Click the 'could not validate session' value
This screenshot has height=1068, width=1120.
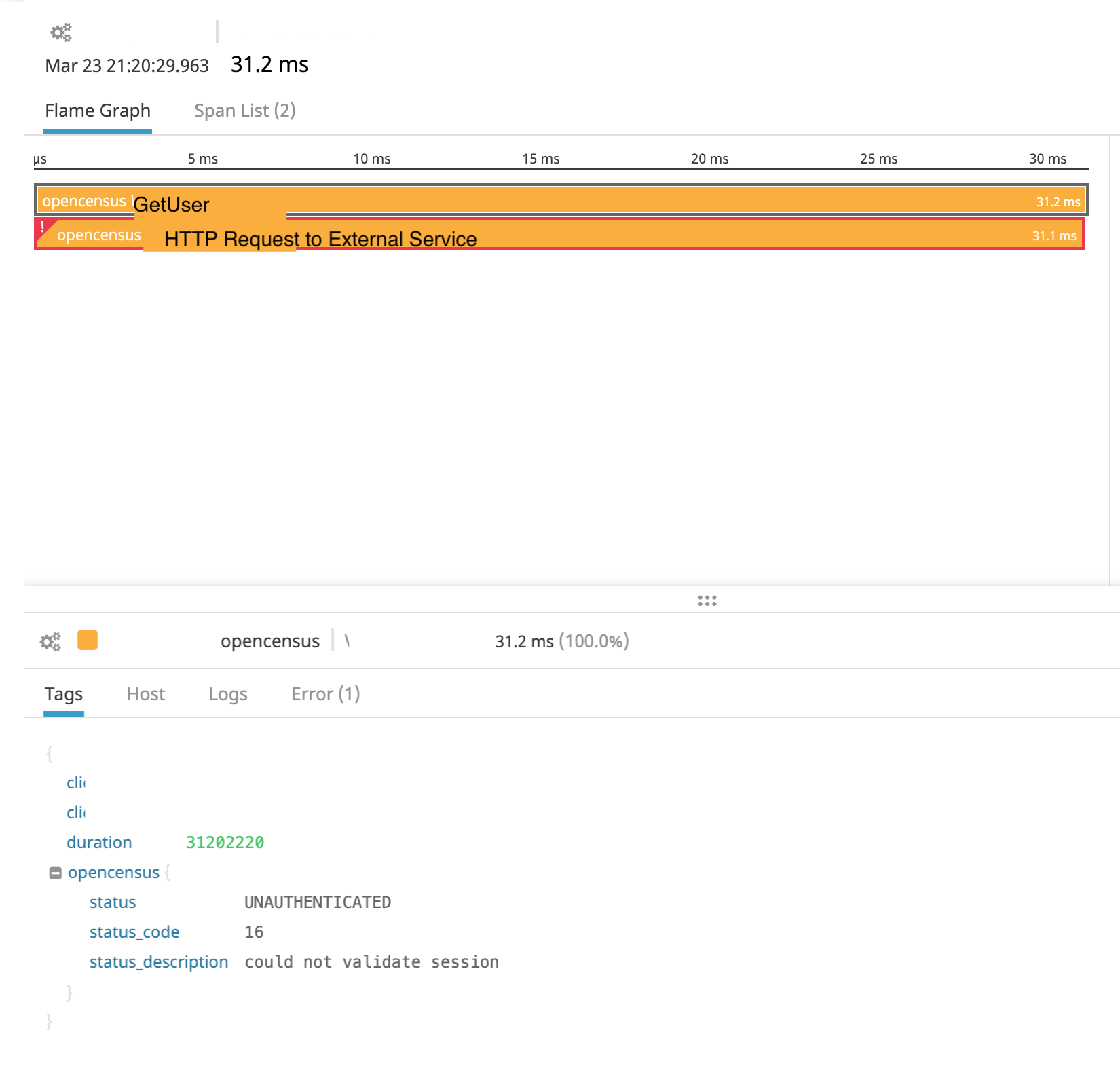[x=371, y=961]
